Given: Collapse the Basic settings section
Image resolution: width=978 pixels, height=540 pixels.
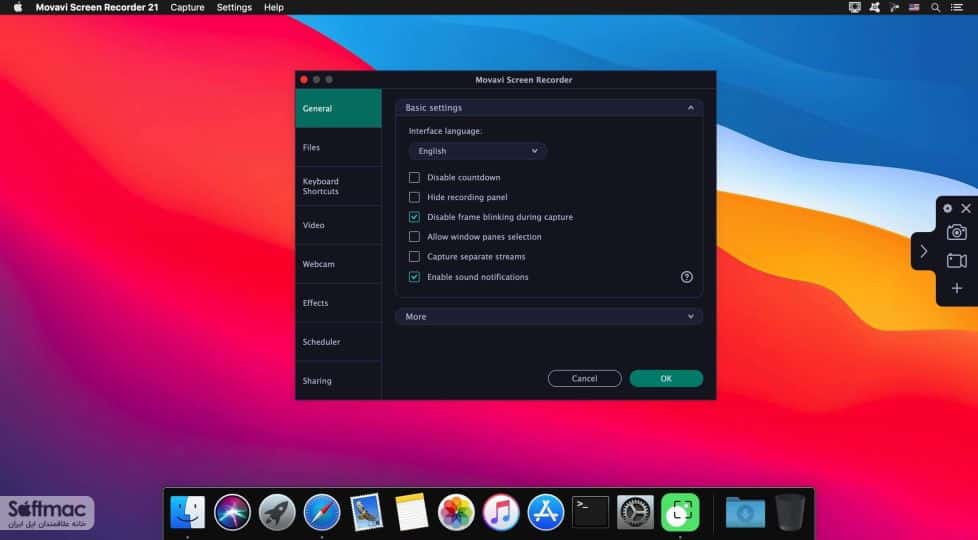Looking at the screenshot, I should 549,108.
